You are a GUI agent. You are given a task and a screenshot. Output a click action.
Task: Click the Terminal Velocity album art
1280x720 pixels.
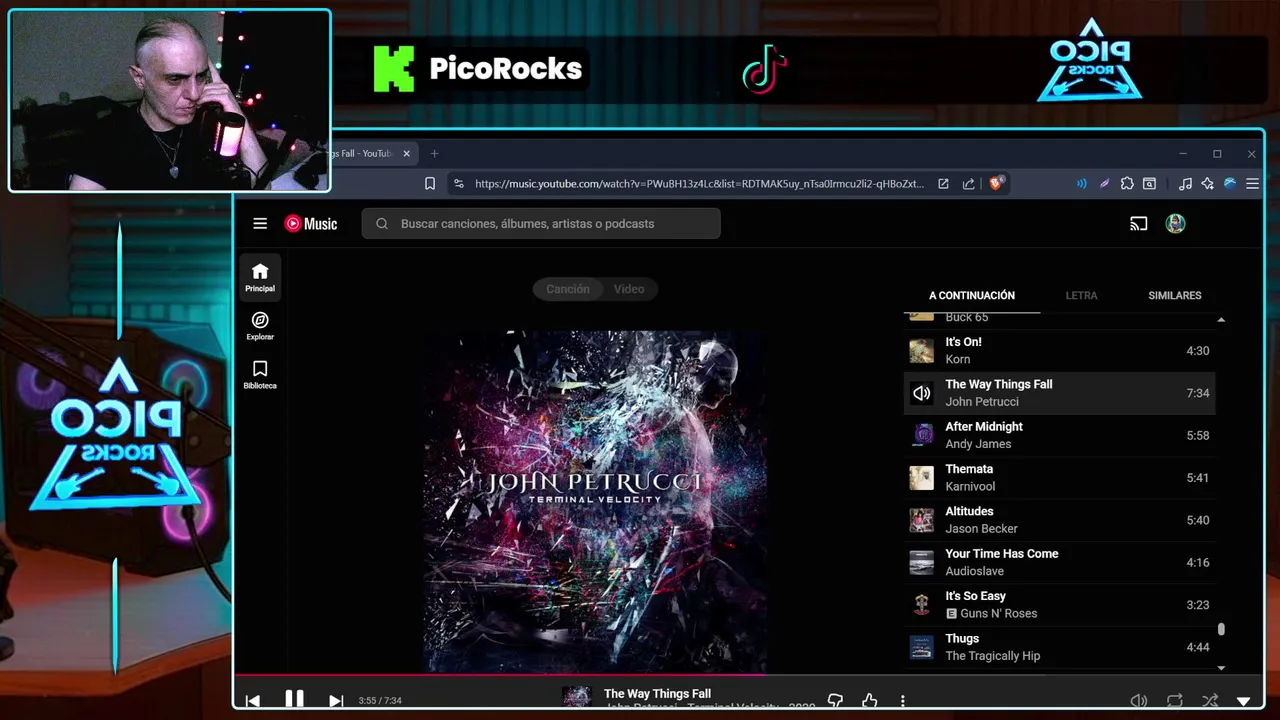pos(594,502)
